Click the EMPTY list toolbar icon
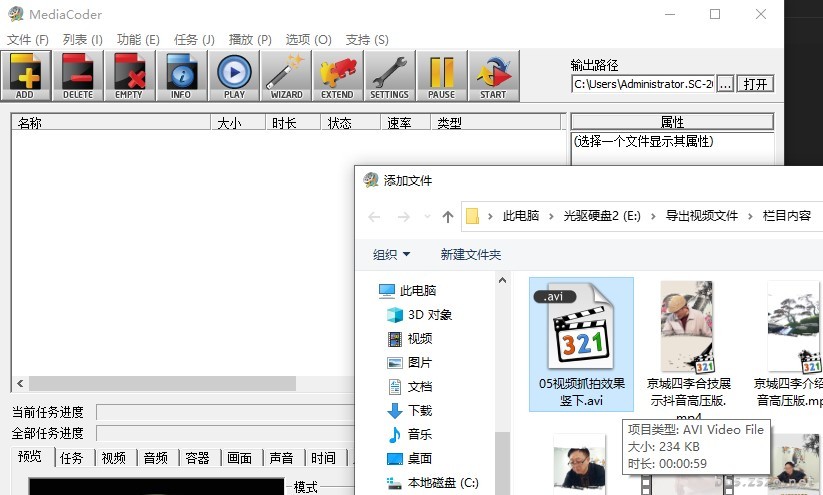The image size is (823, 495). pos(130,76)
